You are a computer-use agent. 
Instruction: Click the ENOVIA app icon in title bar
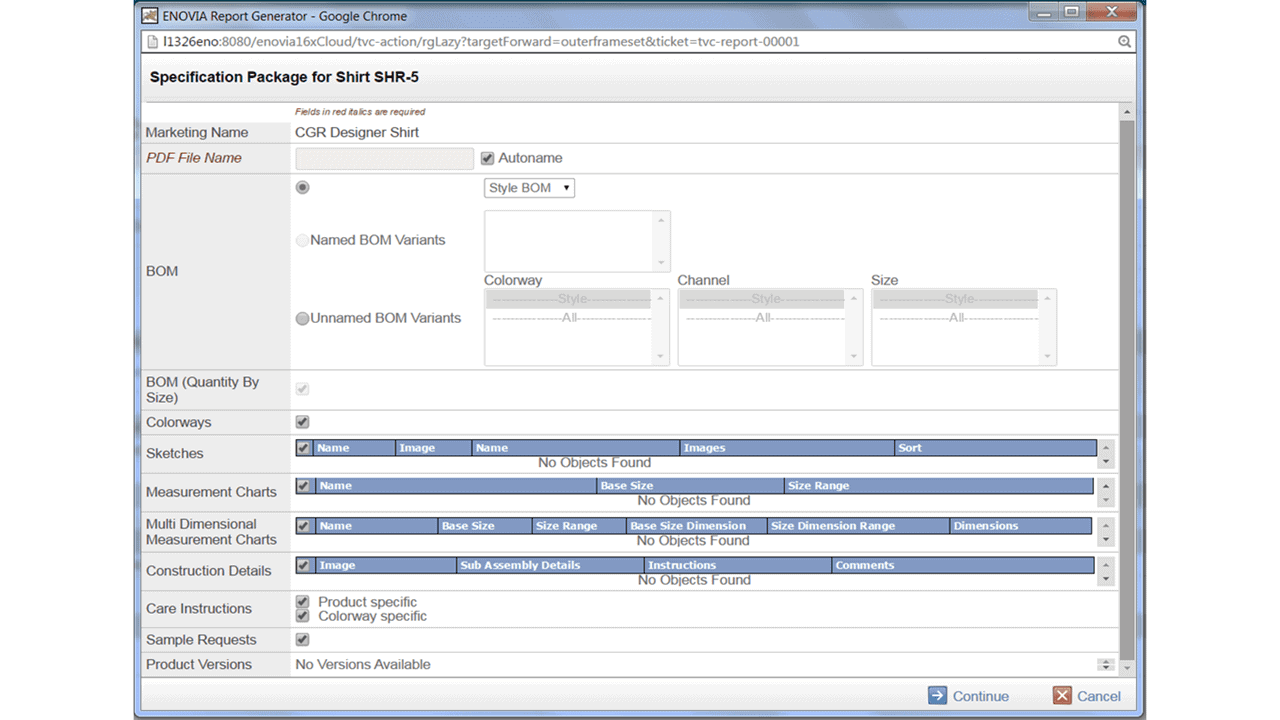tap(149, 14)
